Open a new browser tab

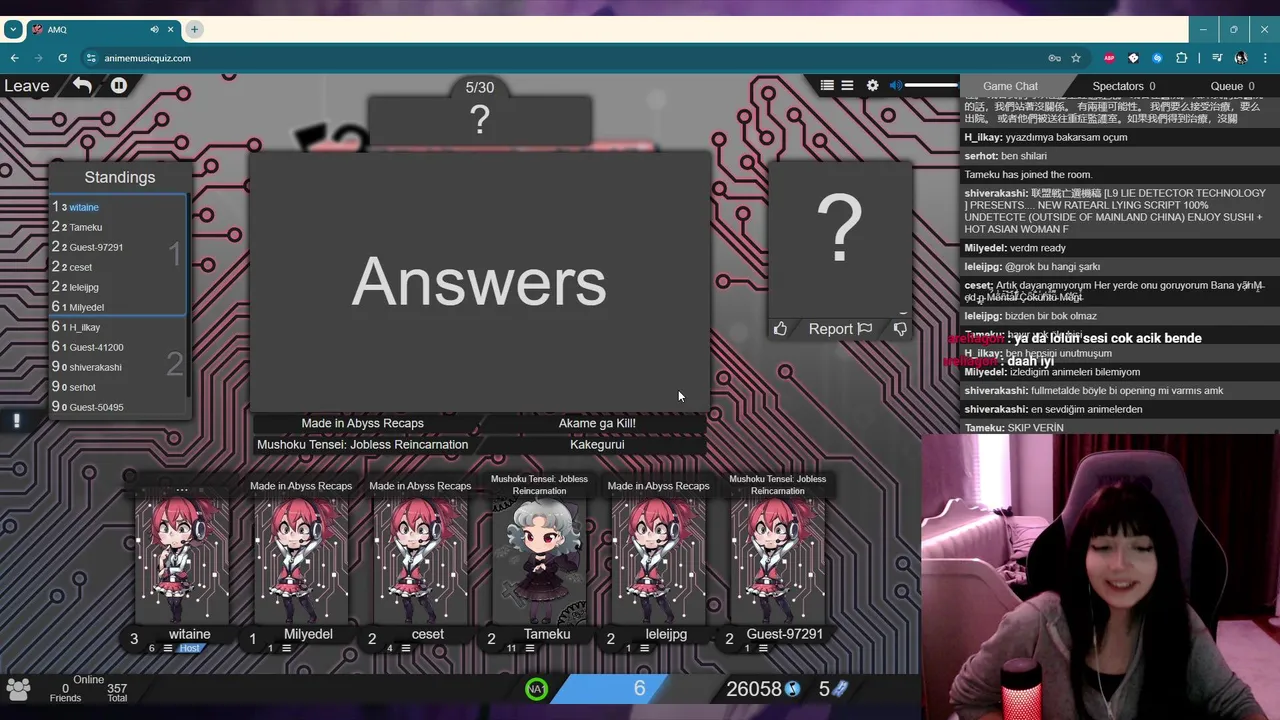pos(194,29)
